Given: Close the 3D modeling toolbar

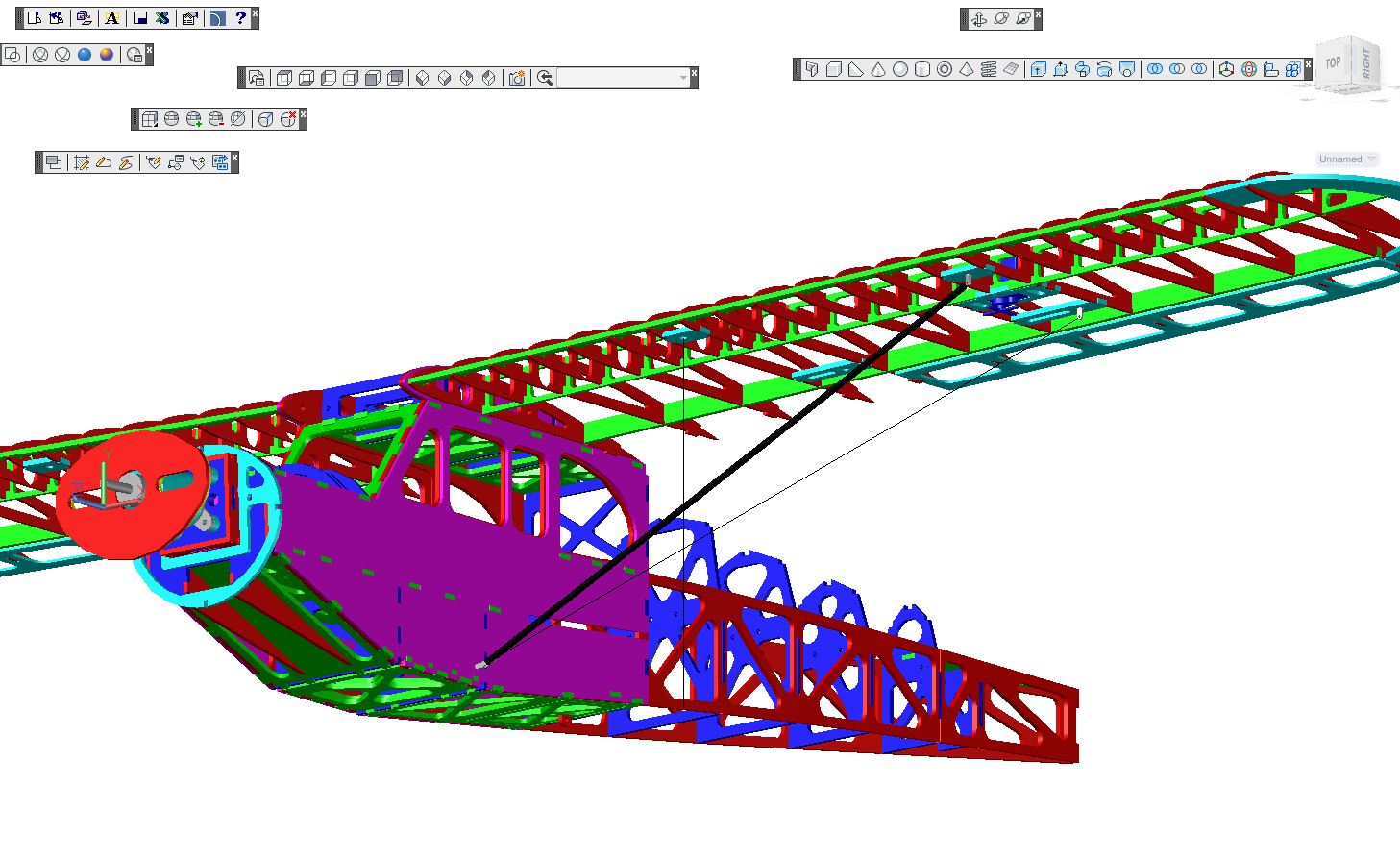Looking at the screenshot, I should click(x=1308, y=64).
